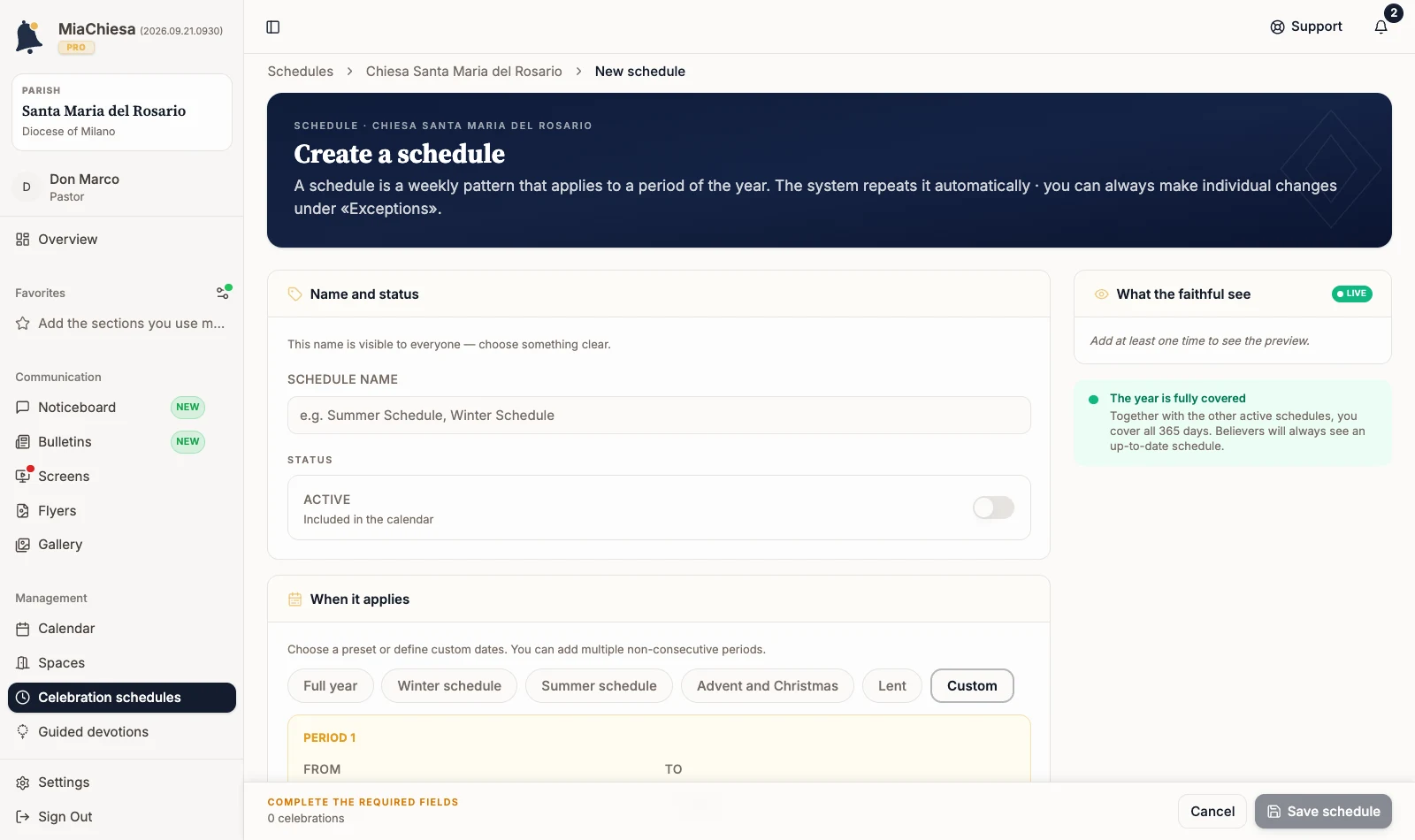The width and height of the screenshot is (1415, 840).
Task: Open Settings in the sidebar
Action: pyautogui.click(x=122, y=783)
